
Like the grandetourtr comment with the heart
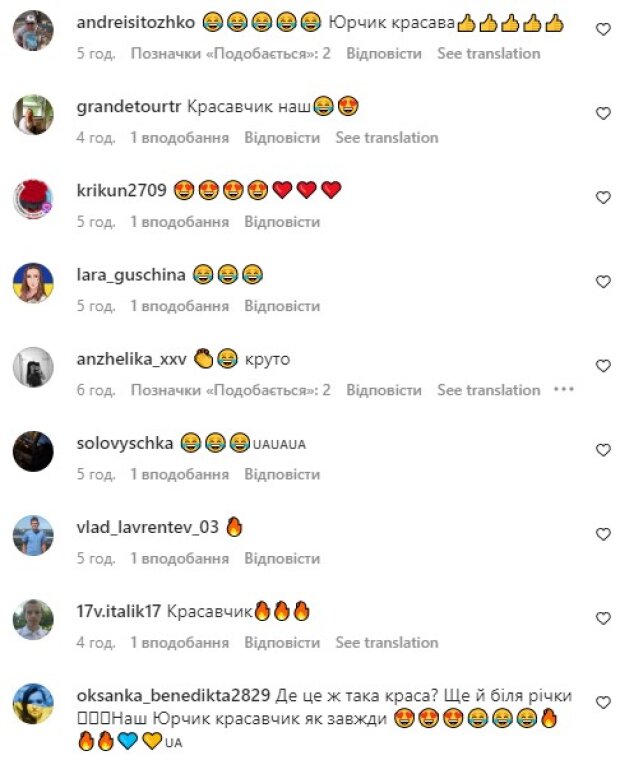(x=603, y=113)
